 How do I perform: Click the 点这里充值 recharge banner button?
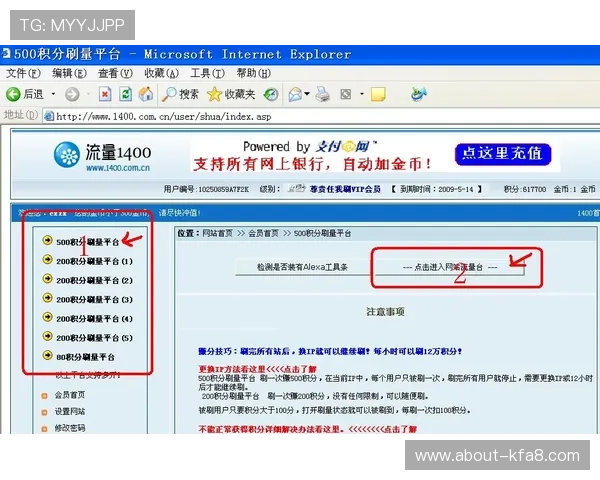click(502, 153)
